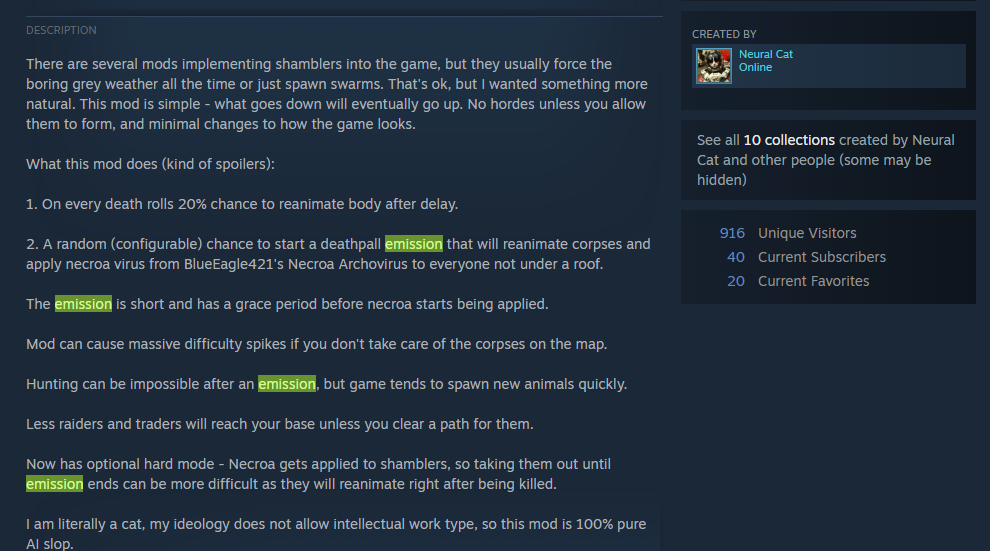The image size is (990, 551).
Task: Click the 40 Current Subscribers count
Action: pos(736,258)
